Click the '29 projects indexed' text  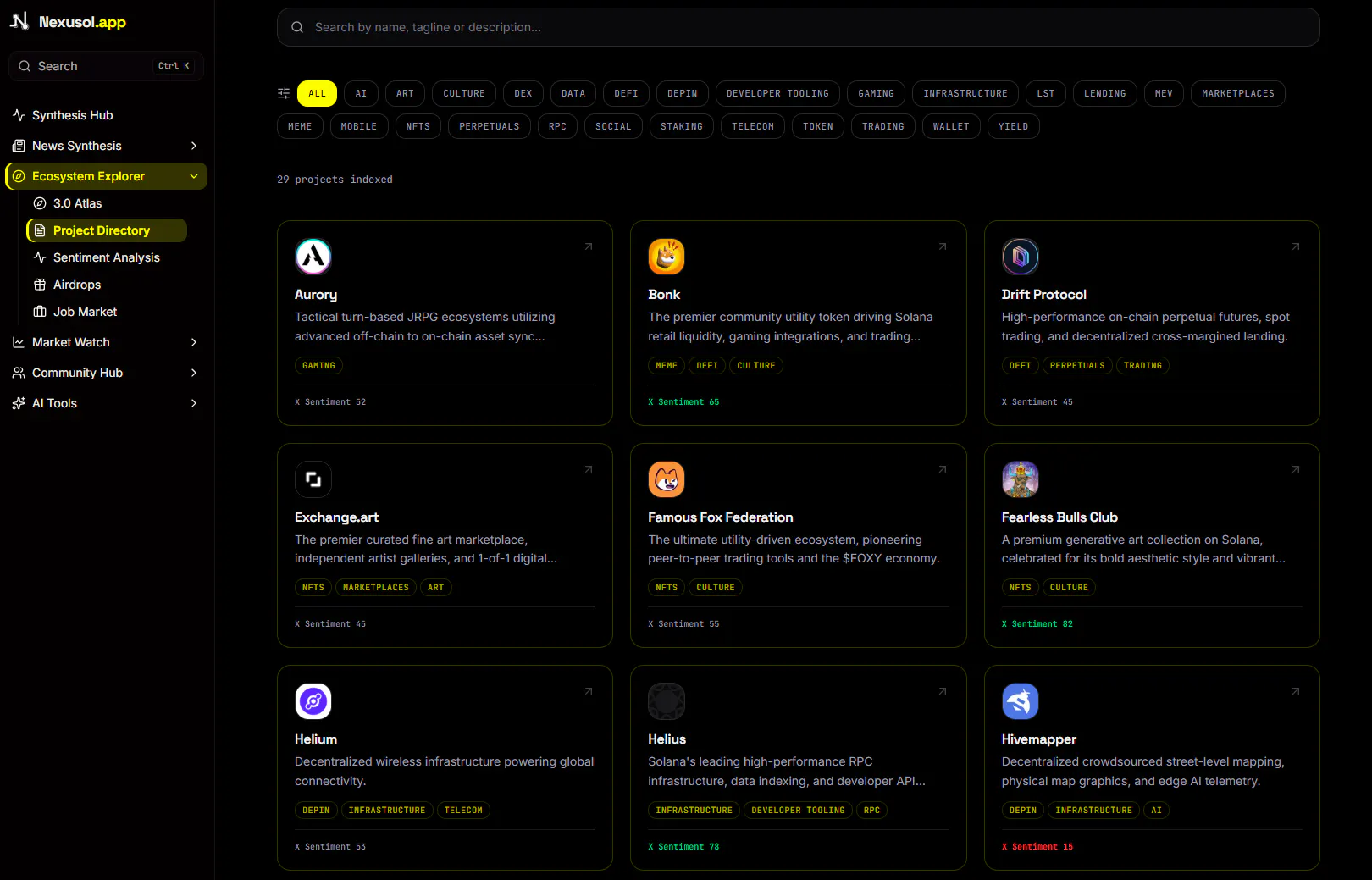pos(335,180)
